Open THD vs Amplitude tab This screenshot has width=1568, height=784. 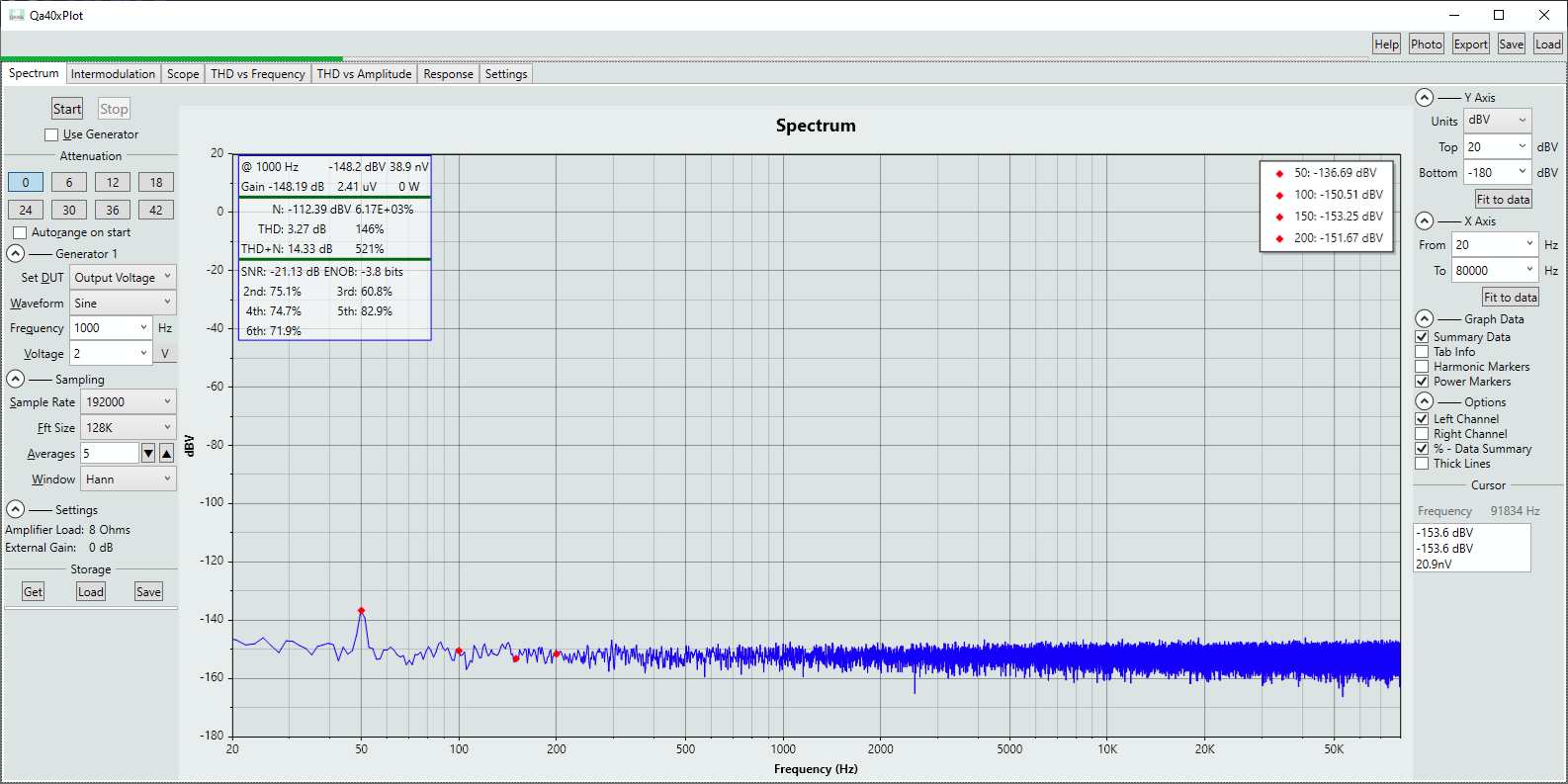(x=364, y=74)
